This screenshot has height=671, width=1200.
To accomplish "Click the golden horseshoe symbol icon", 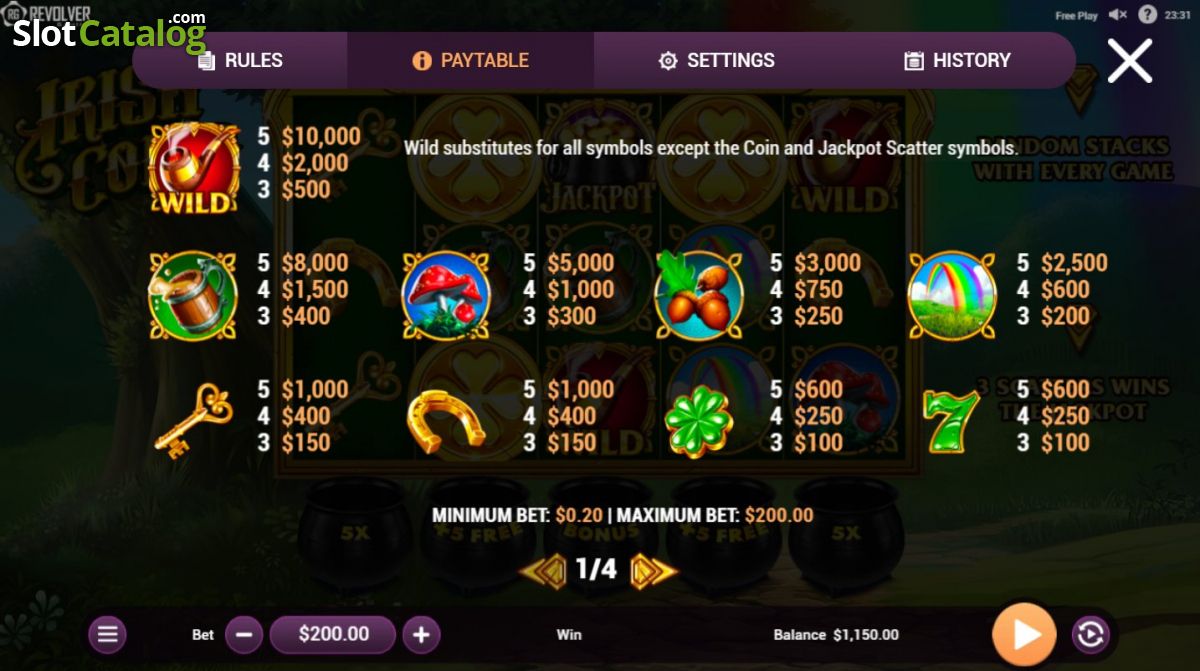I will click(446, 420).
